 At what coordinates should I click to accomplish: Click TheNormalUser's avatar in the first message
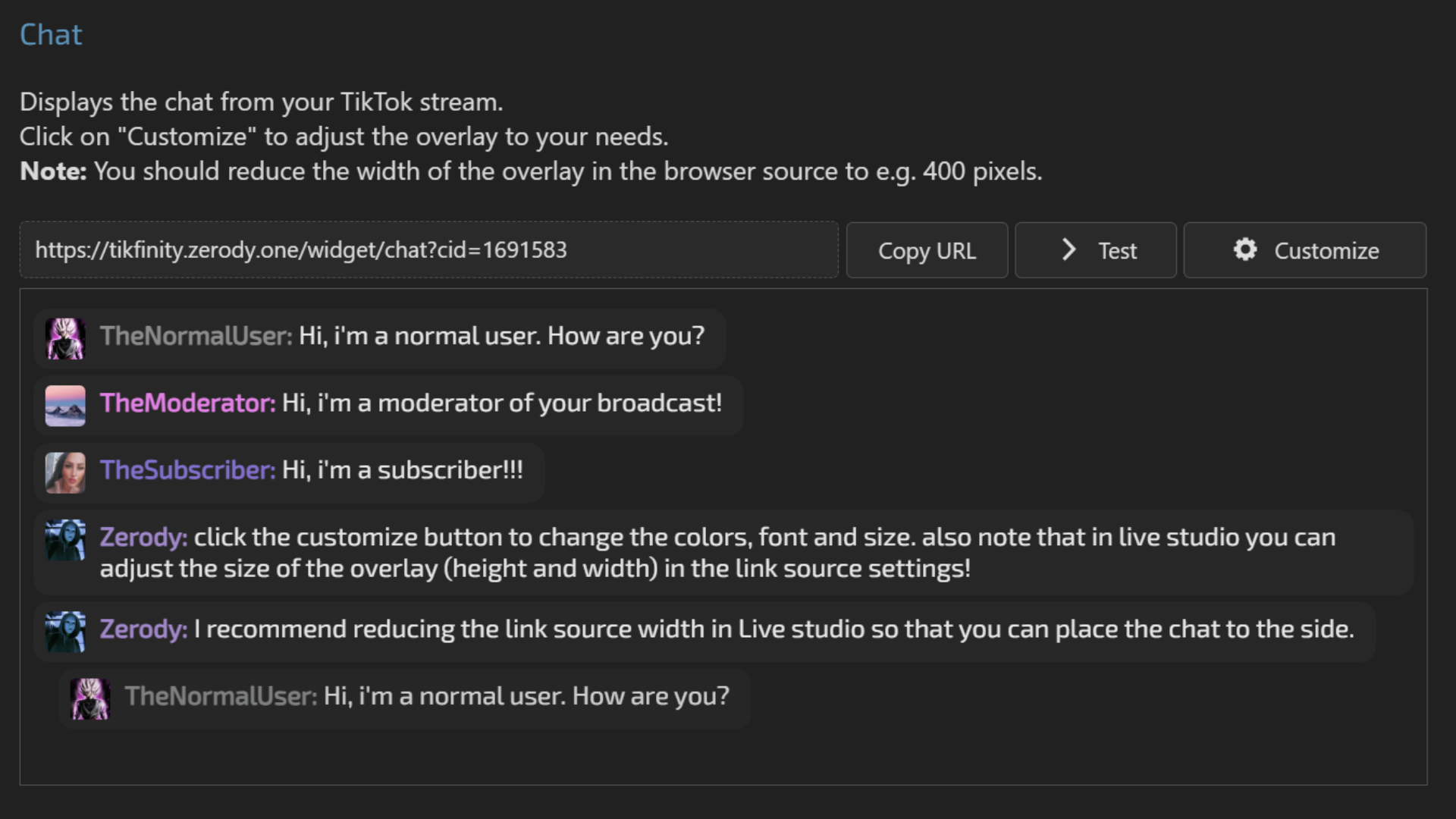click(x=65, y=338)
